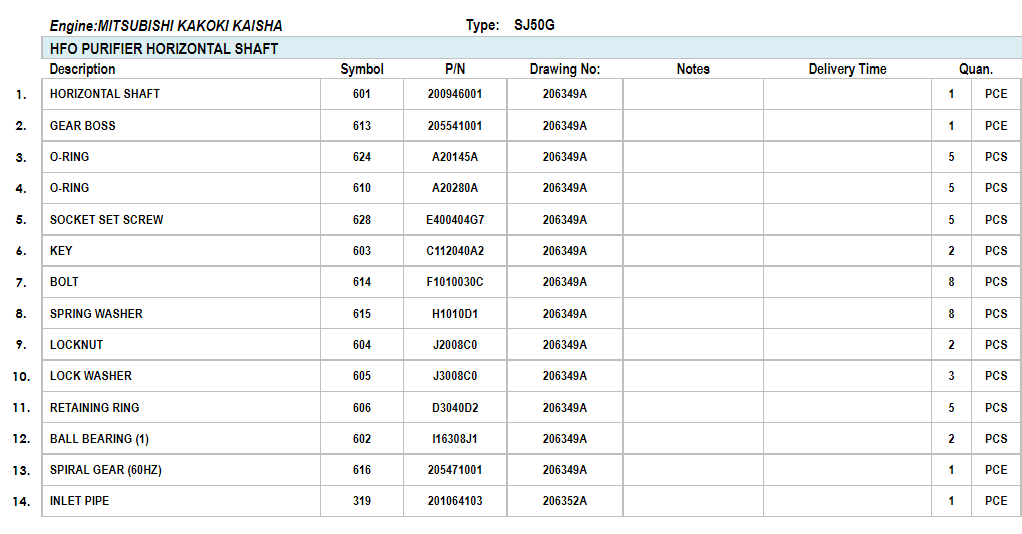Select the SOCKET SET SCREW row

[x=532, y=220]
